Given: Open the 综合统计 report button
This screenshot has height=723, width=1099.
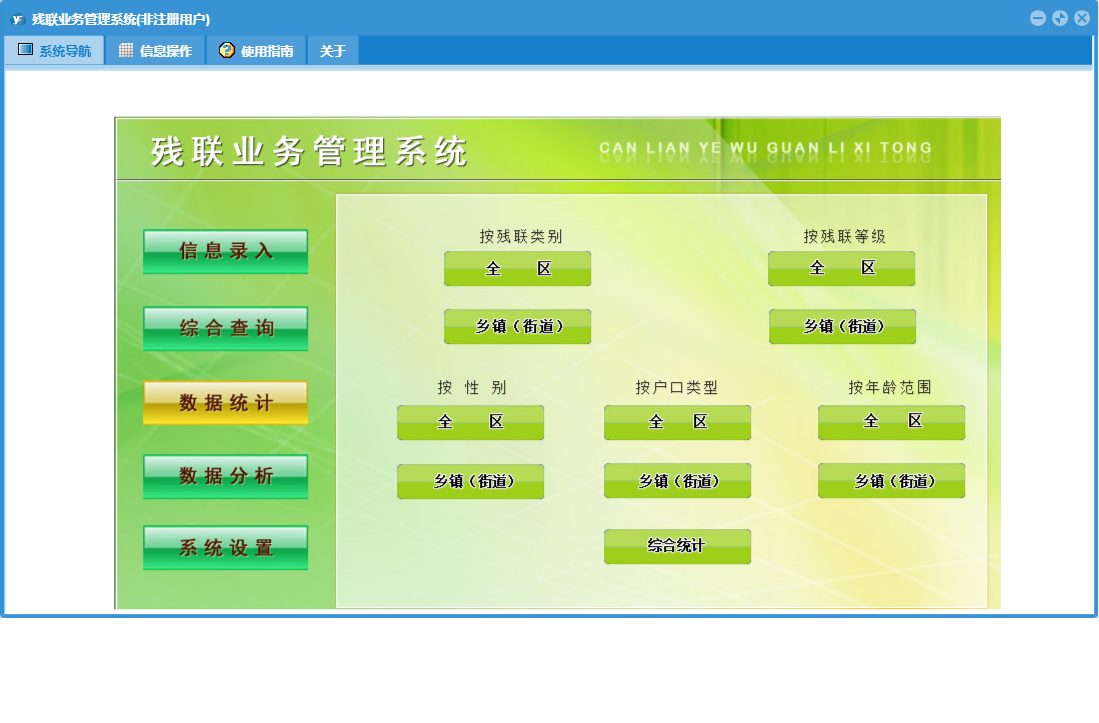Looking at the screenshot, I should [678, 546].
